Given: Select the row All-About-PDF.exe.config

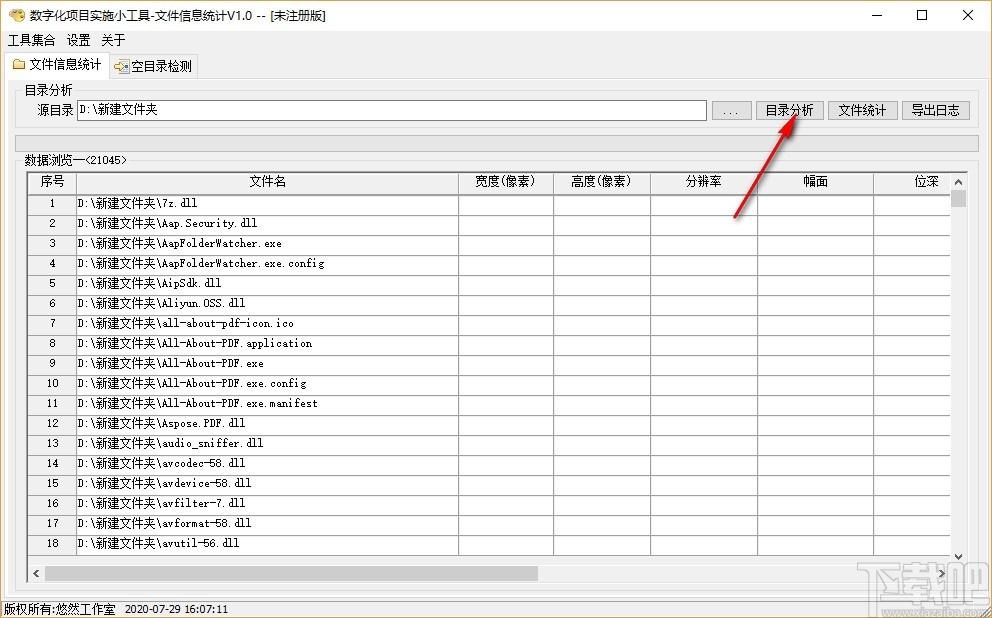Looking at the screenshot, I should (489, 383).
